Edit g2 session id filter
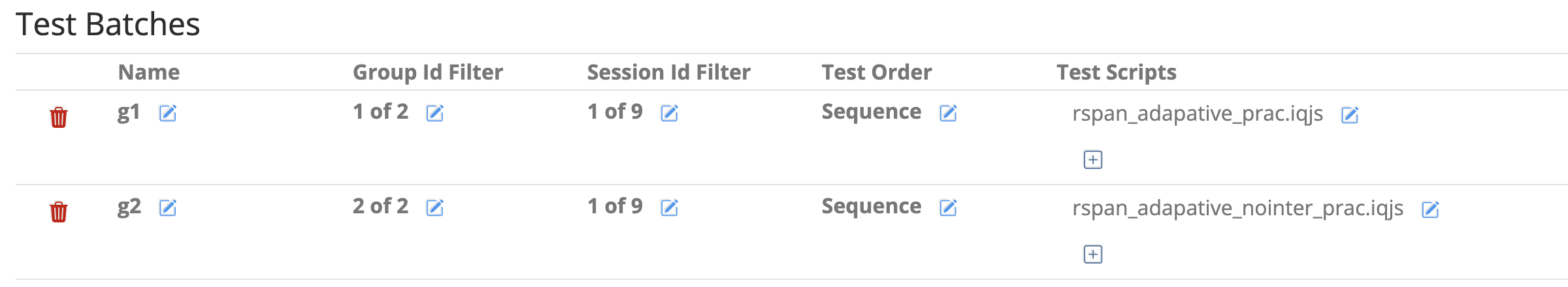Screen dimensions: 1568x287 (x=670, y=208)
